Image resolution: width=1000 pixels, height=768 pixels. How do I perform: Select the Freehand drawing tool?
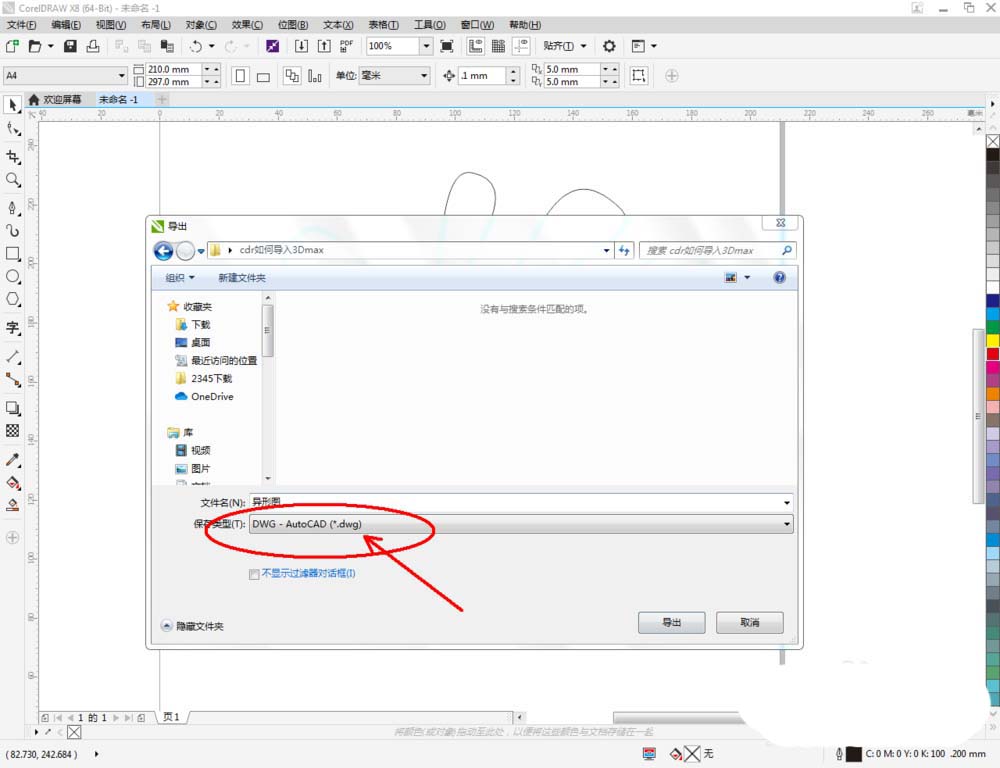(x=12, y=207)
